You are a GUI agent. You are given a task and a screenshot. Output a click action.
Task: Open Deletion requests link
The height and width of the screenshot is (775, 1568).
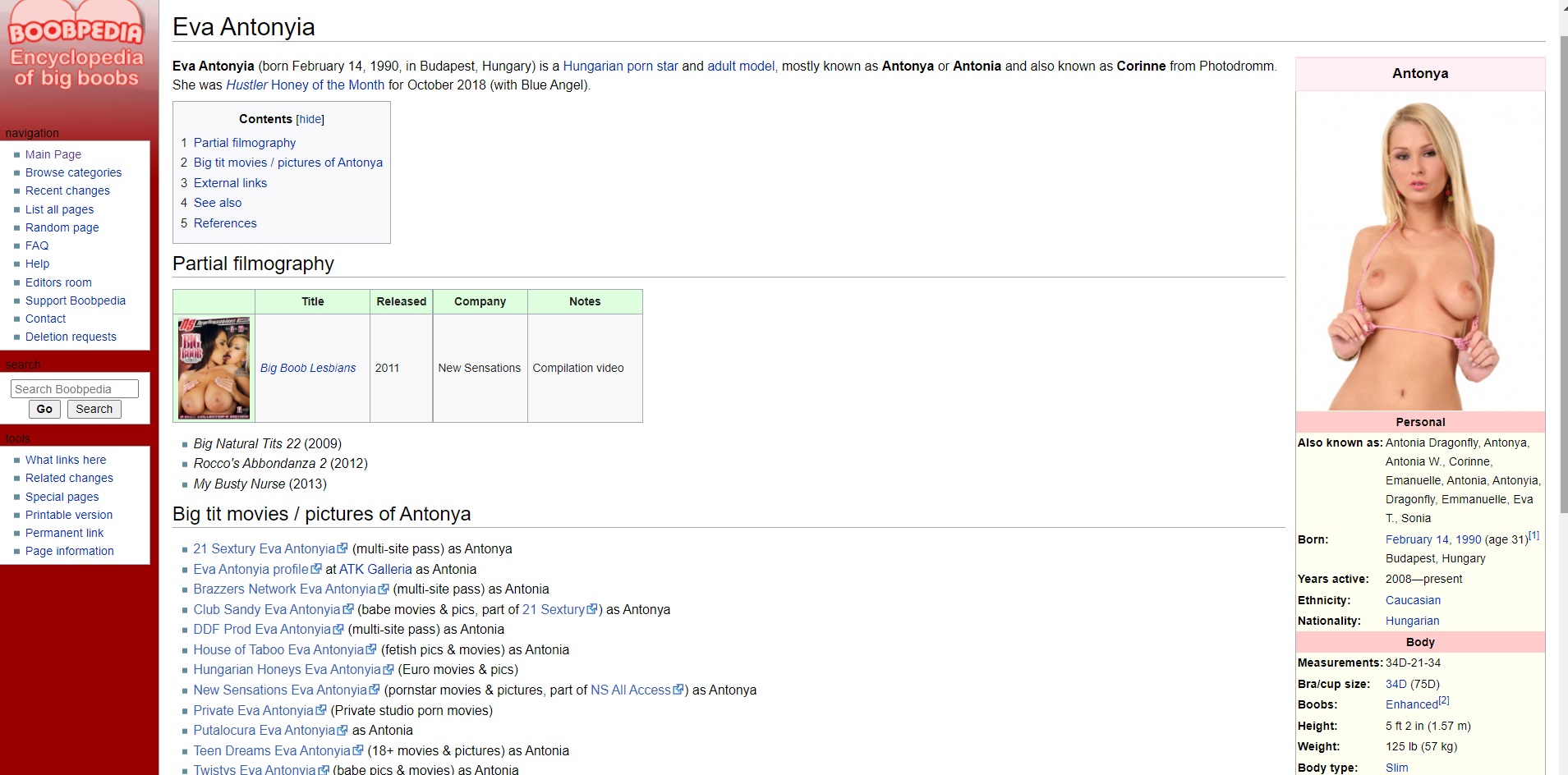point(71,337)
